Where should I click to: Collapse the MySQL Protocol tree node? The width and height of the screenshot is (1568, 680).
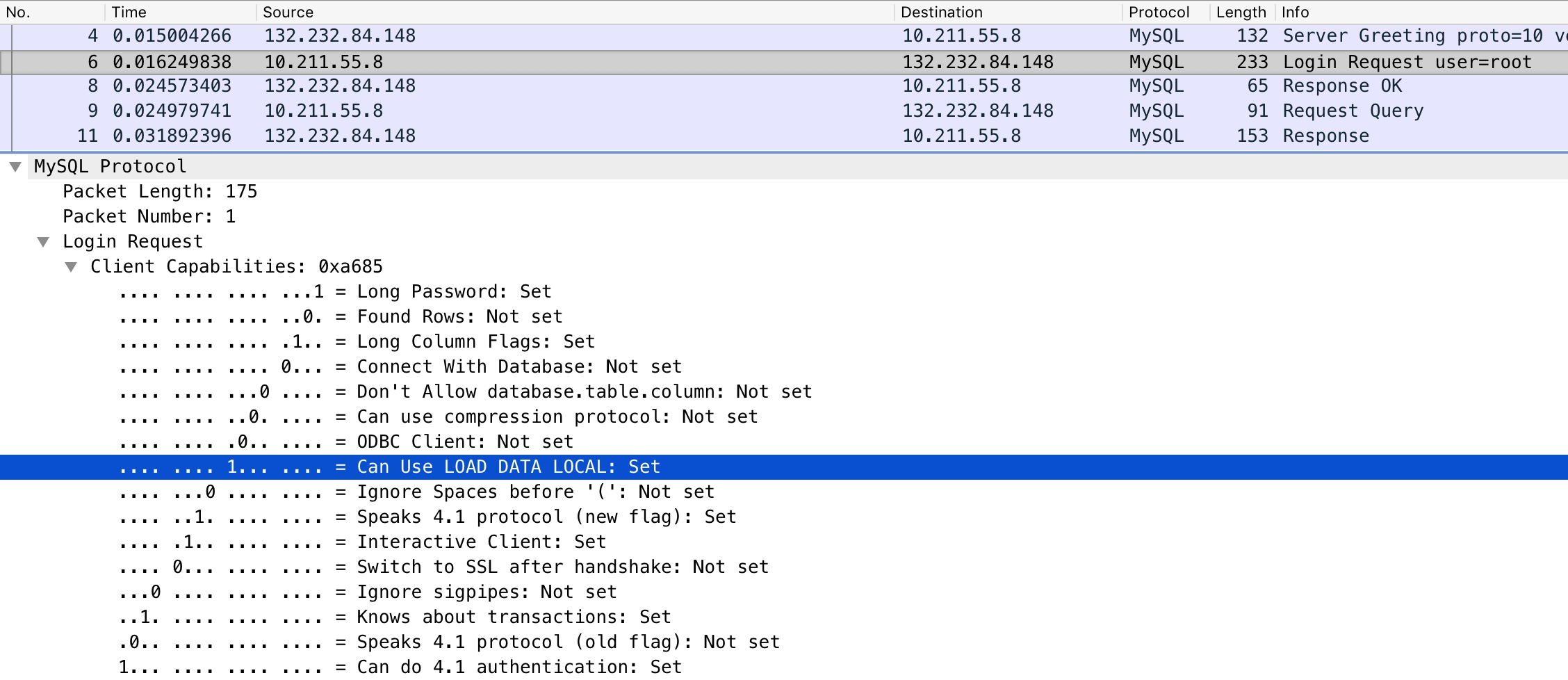[15, 167]
